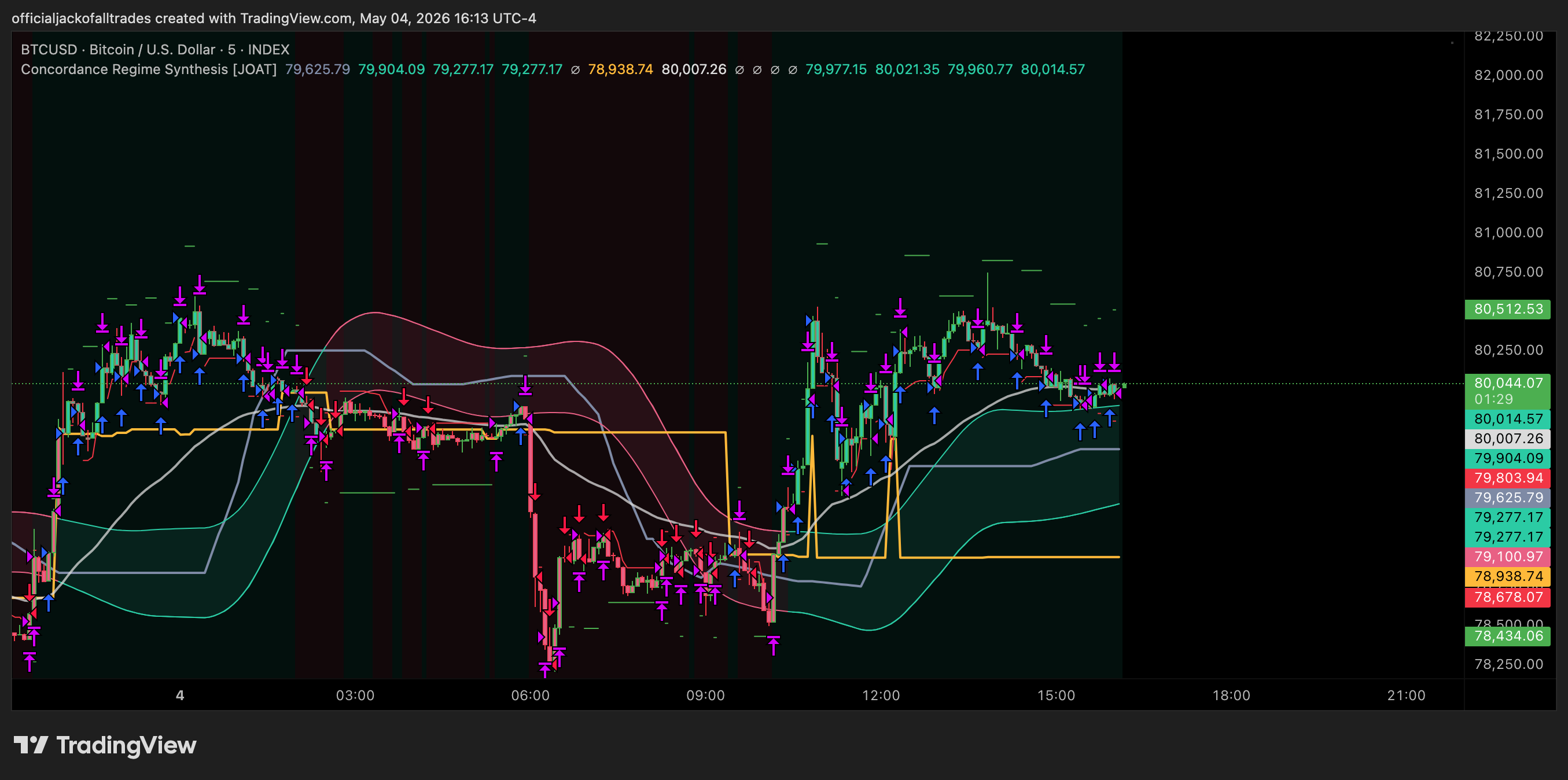Click the white 80,007.26 legend value
This screenshot has height=780, width=1568.
pyautogui.click(x=694, y=69)
